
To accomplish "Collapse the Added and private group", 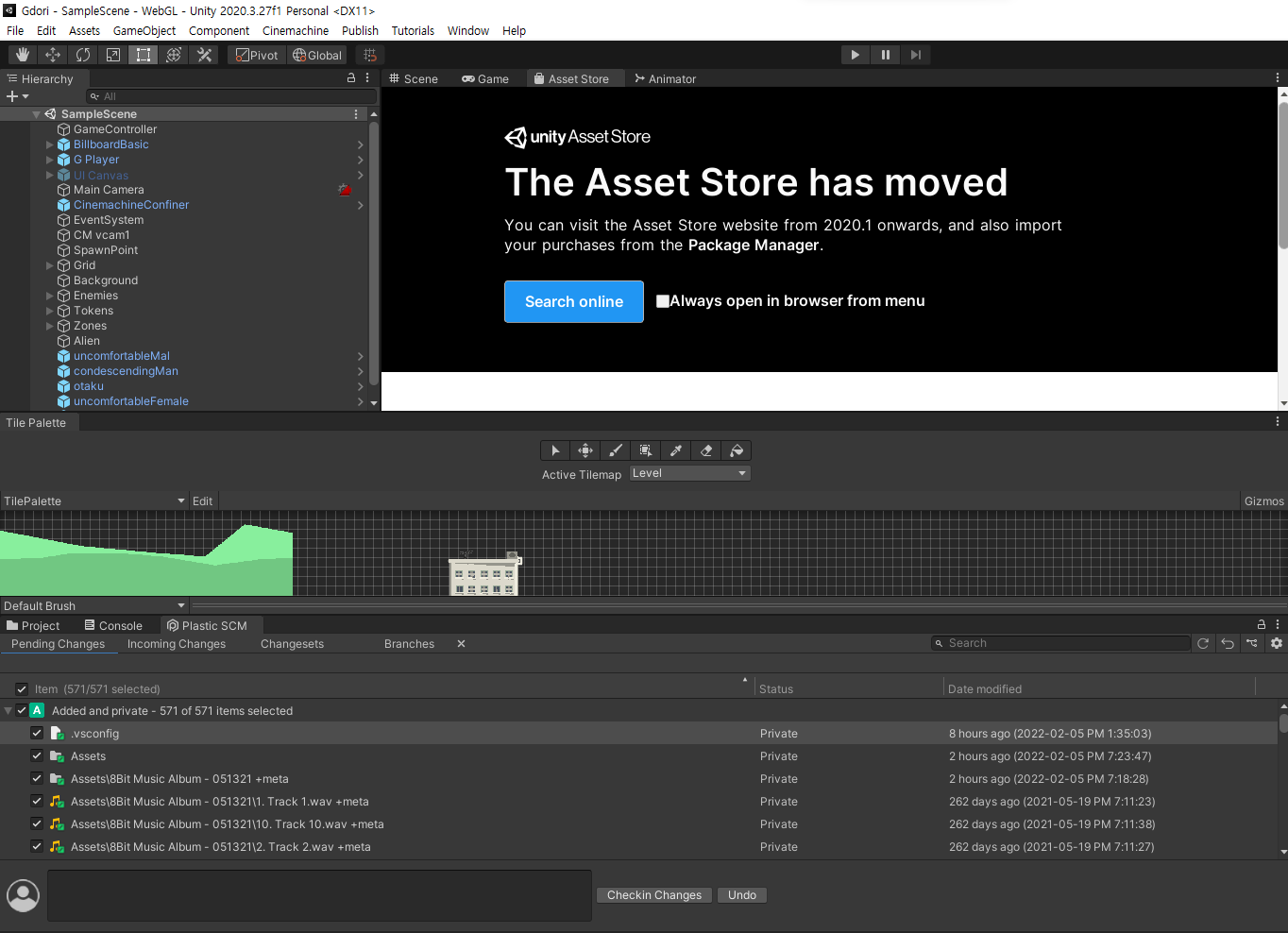I will 8,710.
